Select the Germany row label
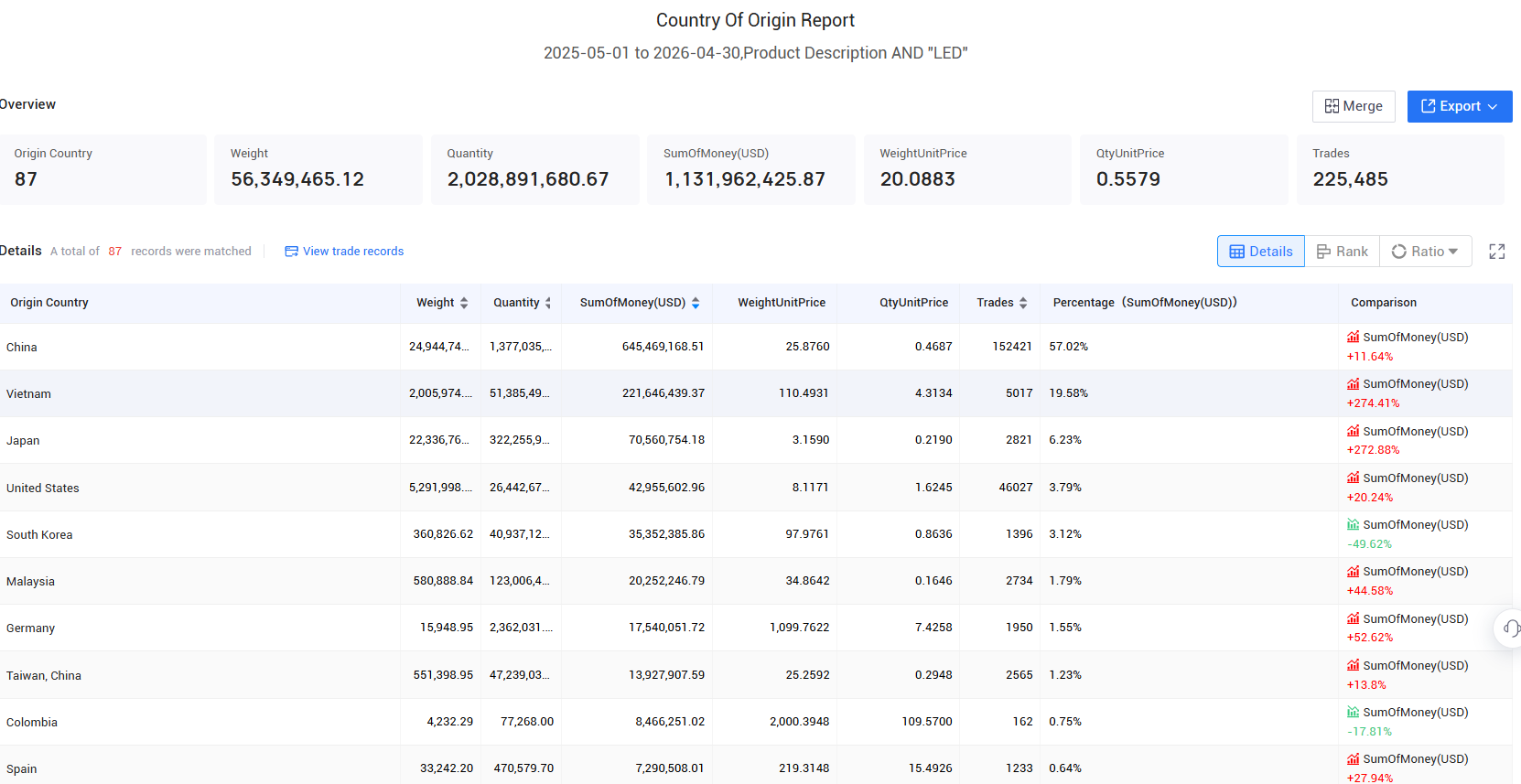 click(30, 628)
